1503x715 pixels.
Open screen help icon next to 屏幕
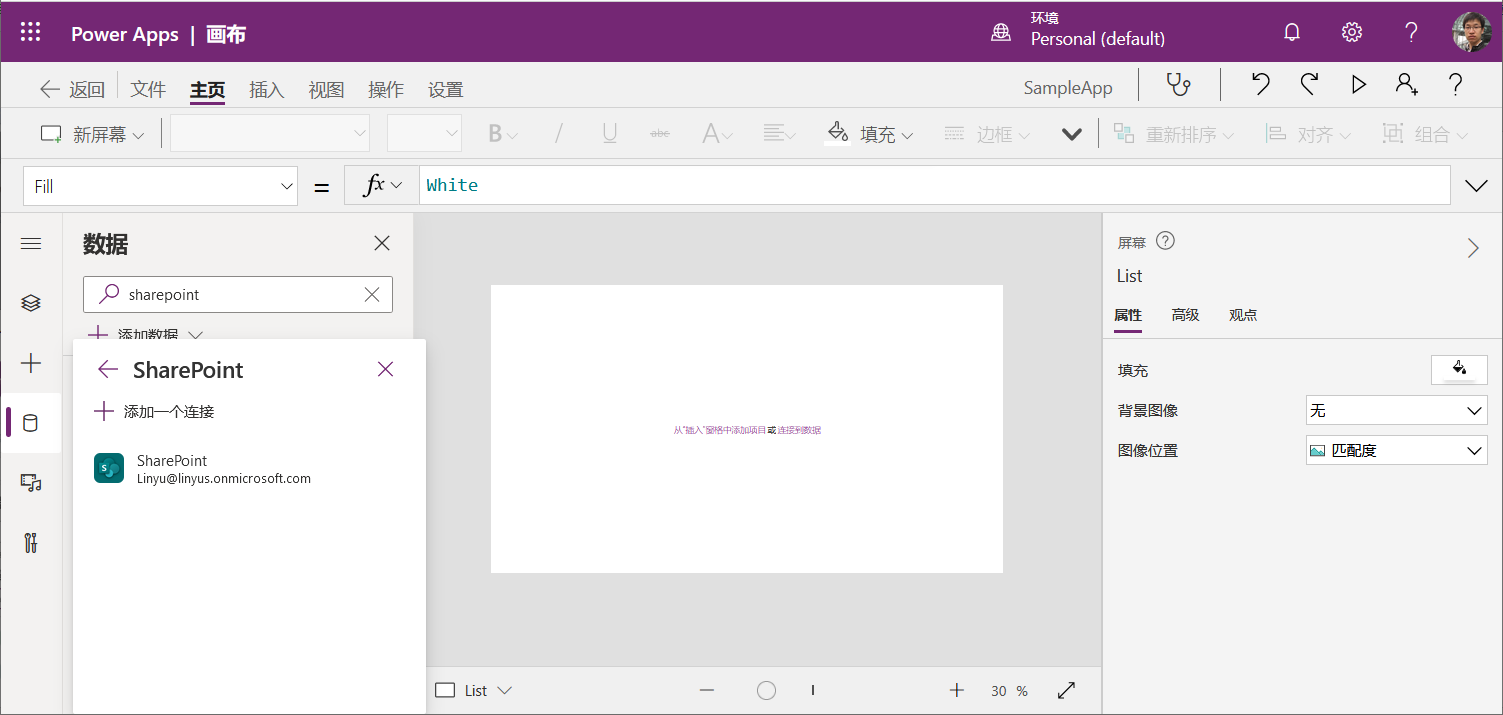pyautogui.click(x=1165, y=241)
